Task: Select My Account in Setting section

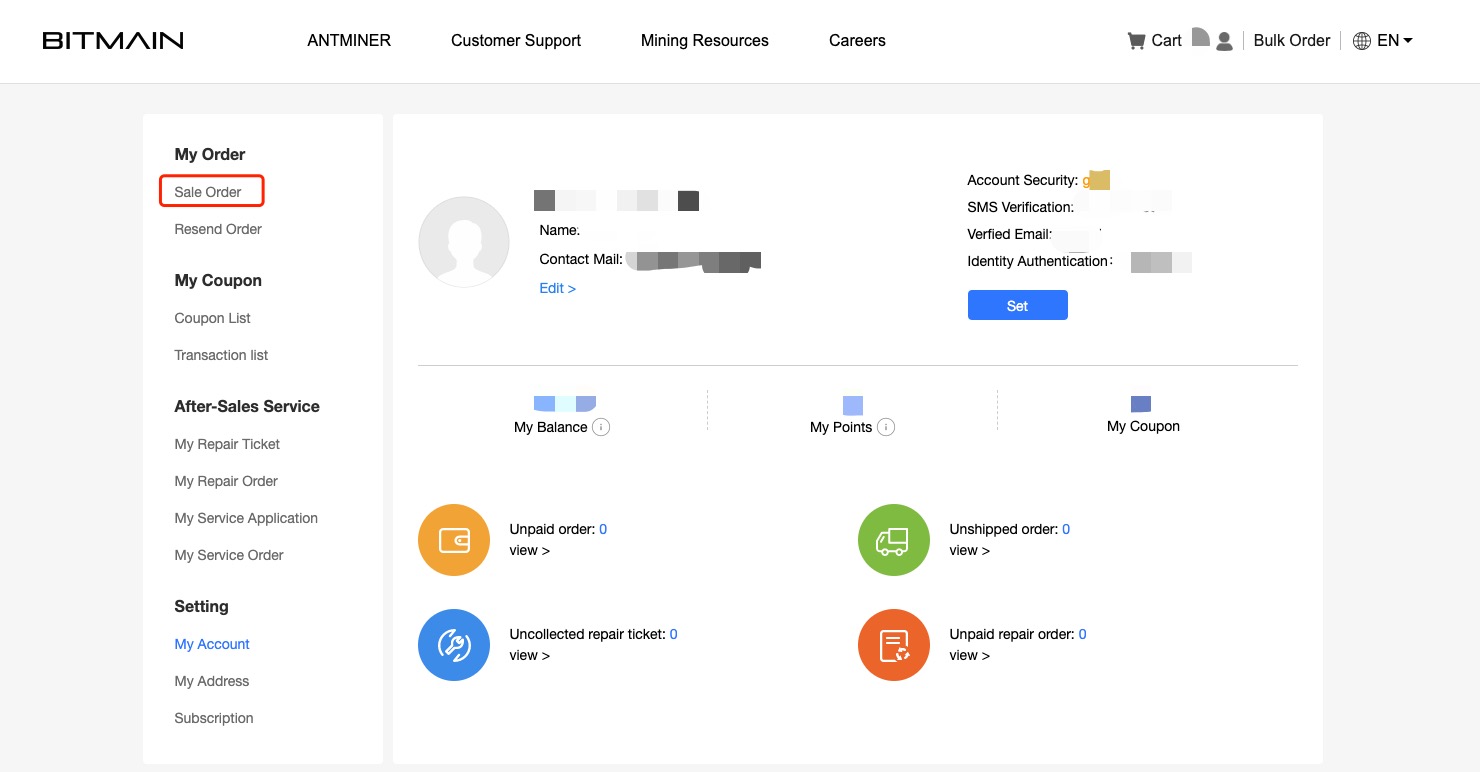Action: pyautogui.click(x=212, y=644)
